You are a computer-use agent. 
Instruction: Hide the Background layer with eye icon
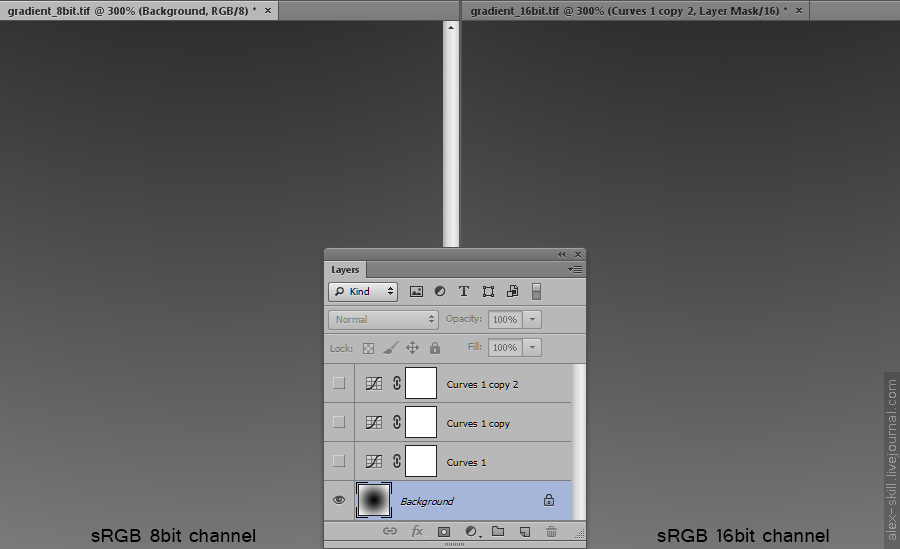point(339,500)
